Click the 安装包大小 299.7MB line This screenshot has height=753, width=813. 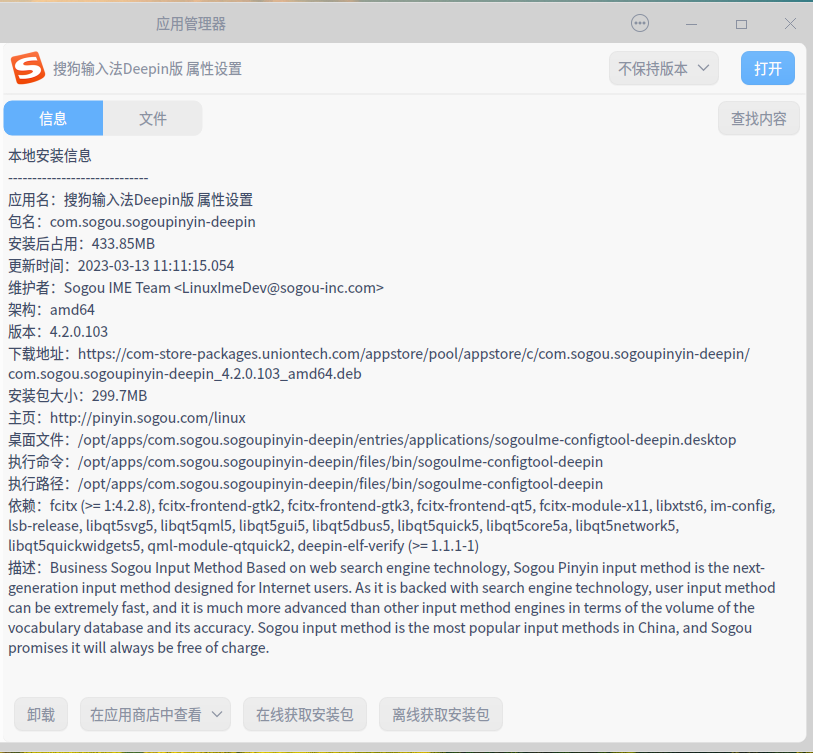78,396
